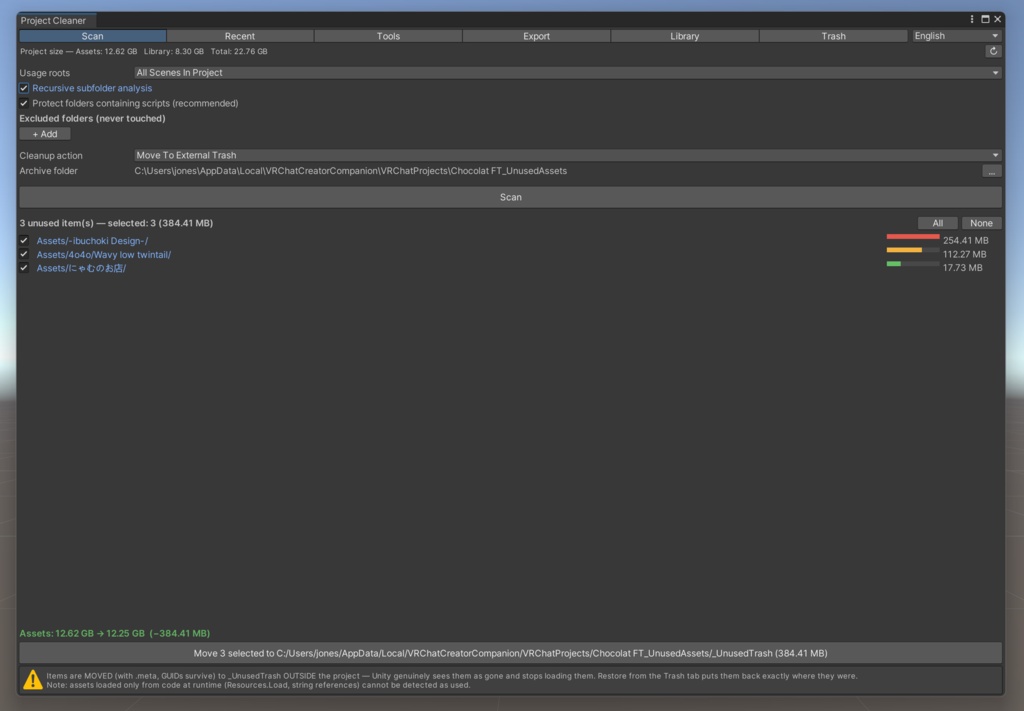The image size is (1024, 711).
Task: Switch to the Tools tab
Action: (x=388, y=36)
